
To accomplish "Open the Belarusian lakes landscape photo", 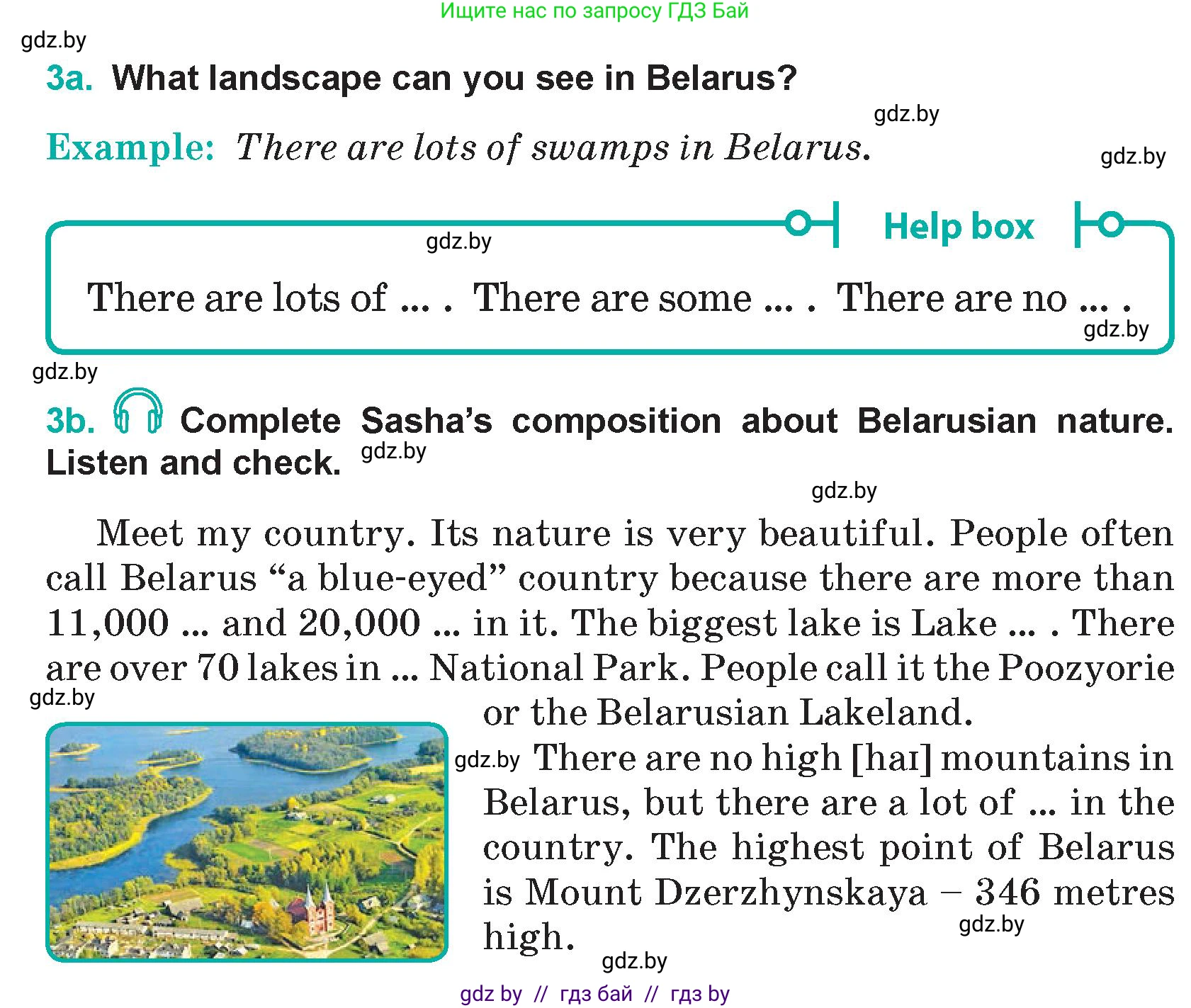I will pyautogui.click(x=247, y=842).
